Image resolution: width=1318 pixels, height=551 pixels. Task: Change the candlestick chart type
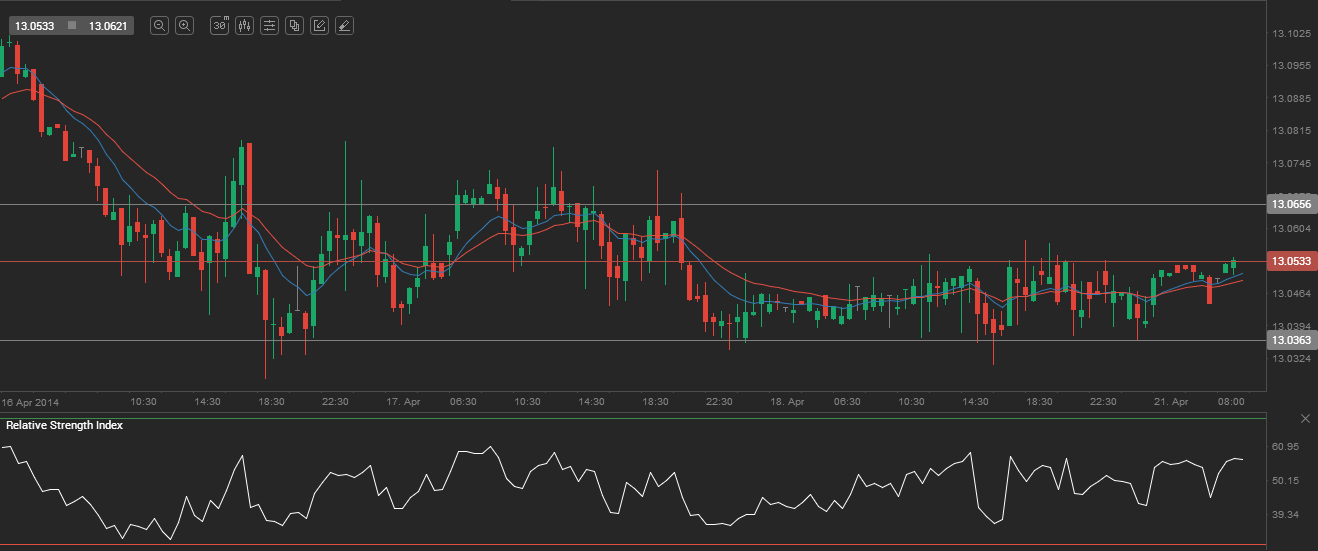tap(245, 26)
